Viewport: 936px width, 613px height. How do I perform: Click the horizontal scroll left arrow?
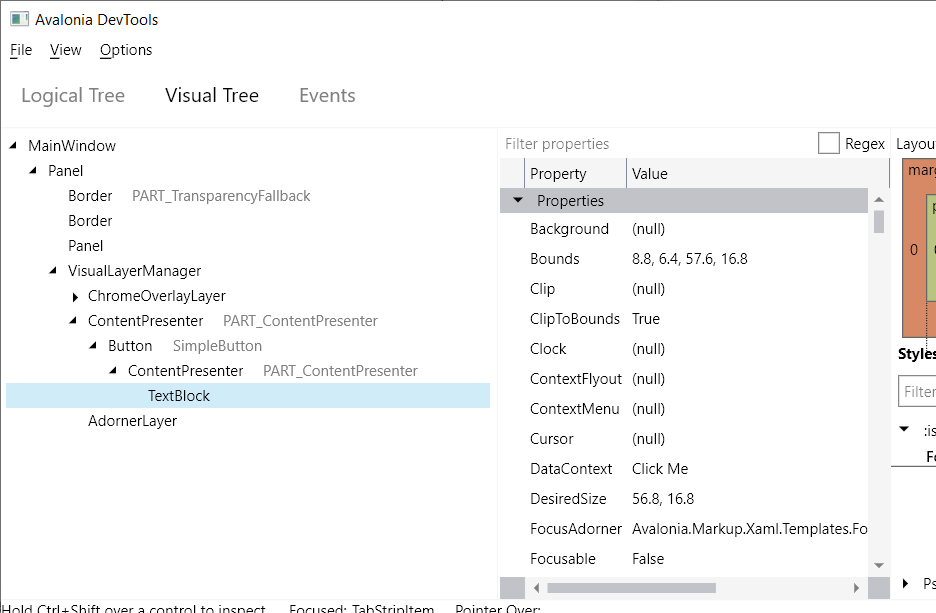[x=536, y=588]
